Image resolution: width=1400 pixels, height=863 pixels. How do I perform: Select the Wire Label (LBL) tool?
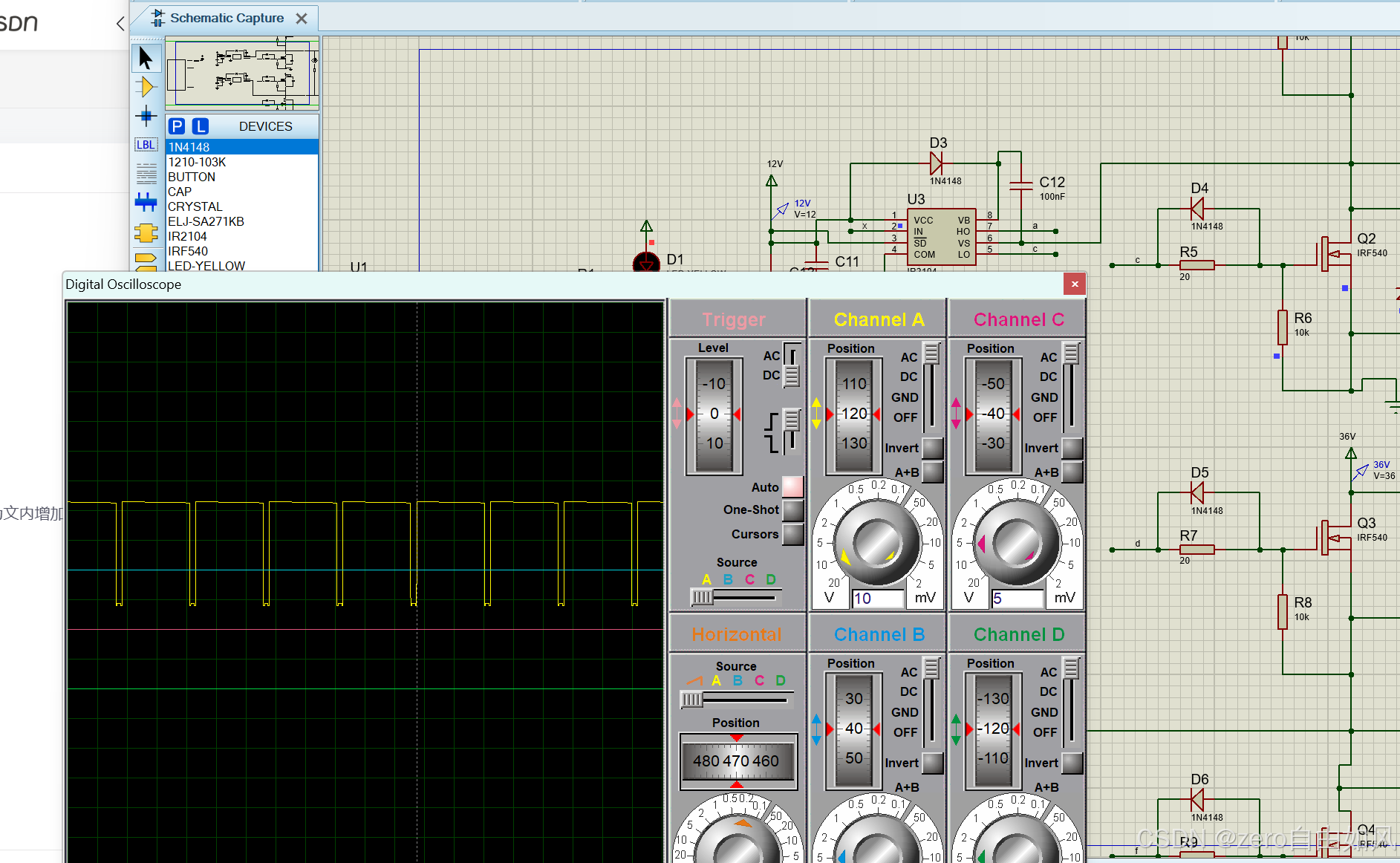(146, 144)
